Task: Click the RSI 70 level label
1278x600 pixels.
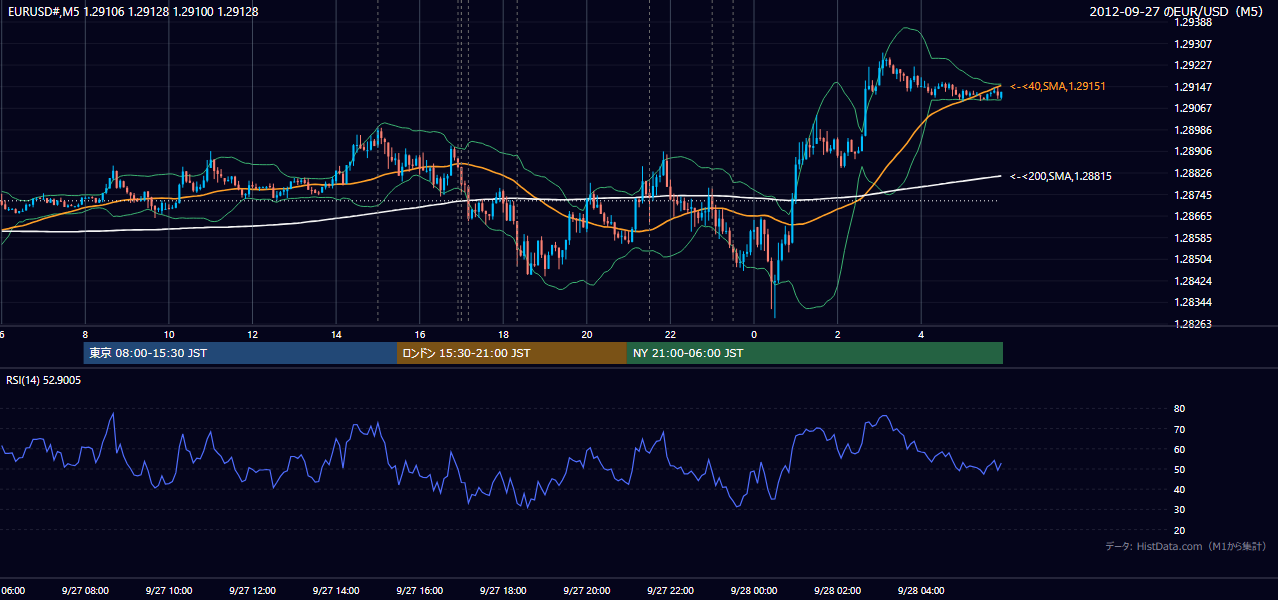Action: click(x=1180, y=429)
